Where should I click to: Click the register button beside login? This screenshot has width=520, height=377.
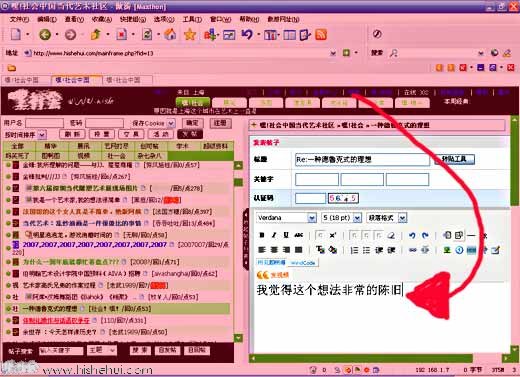(x=220, y=123)
